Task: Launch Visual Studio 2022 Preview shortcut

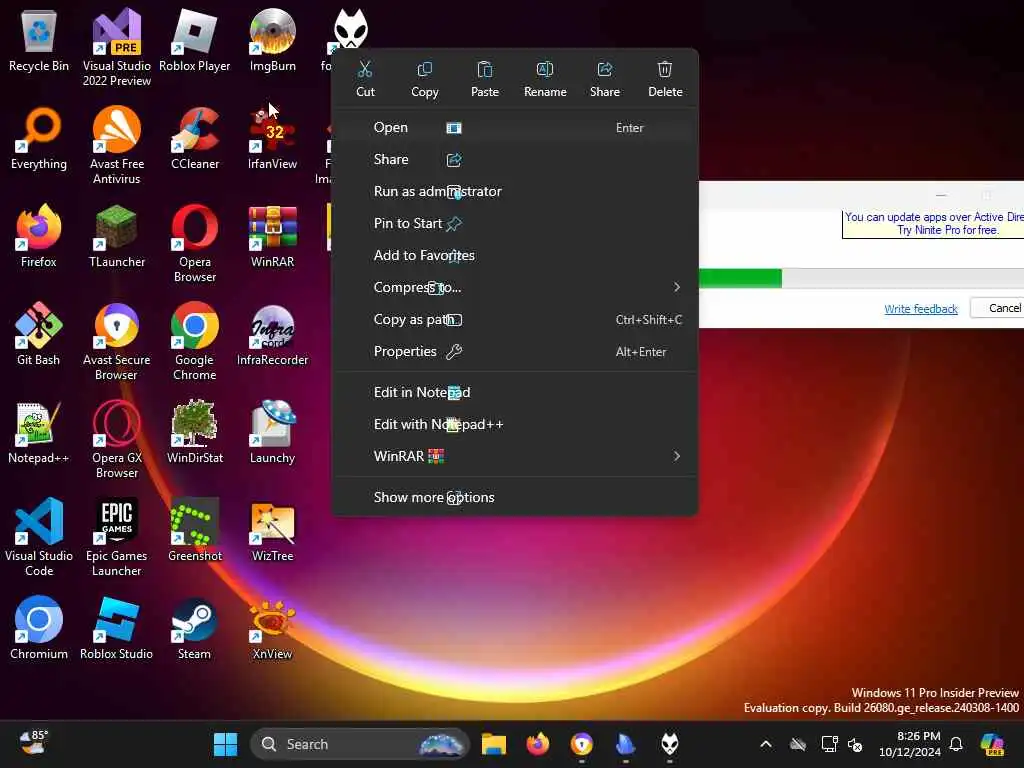Action: coord(116,47)
